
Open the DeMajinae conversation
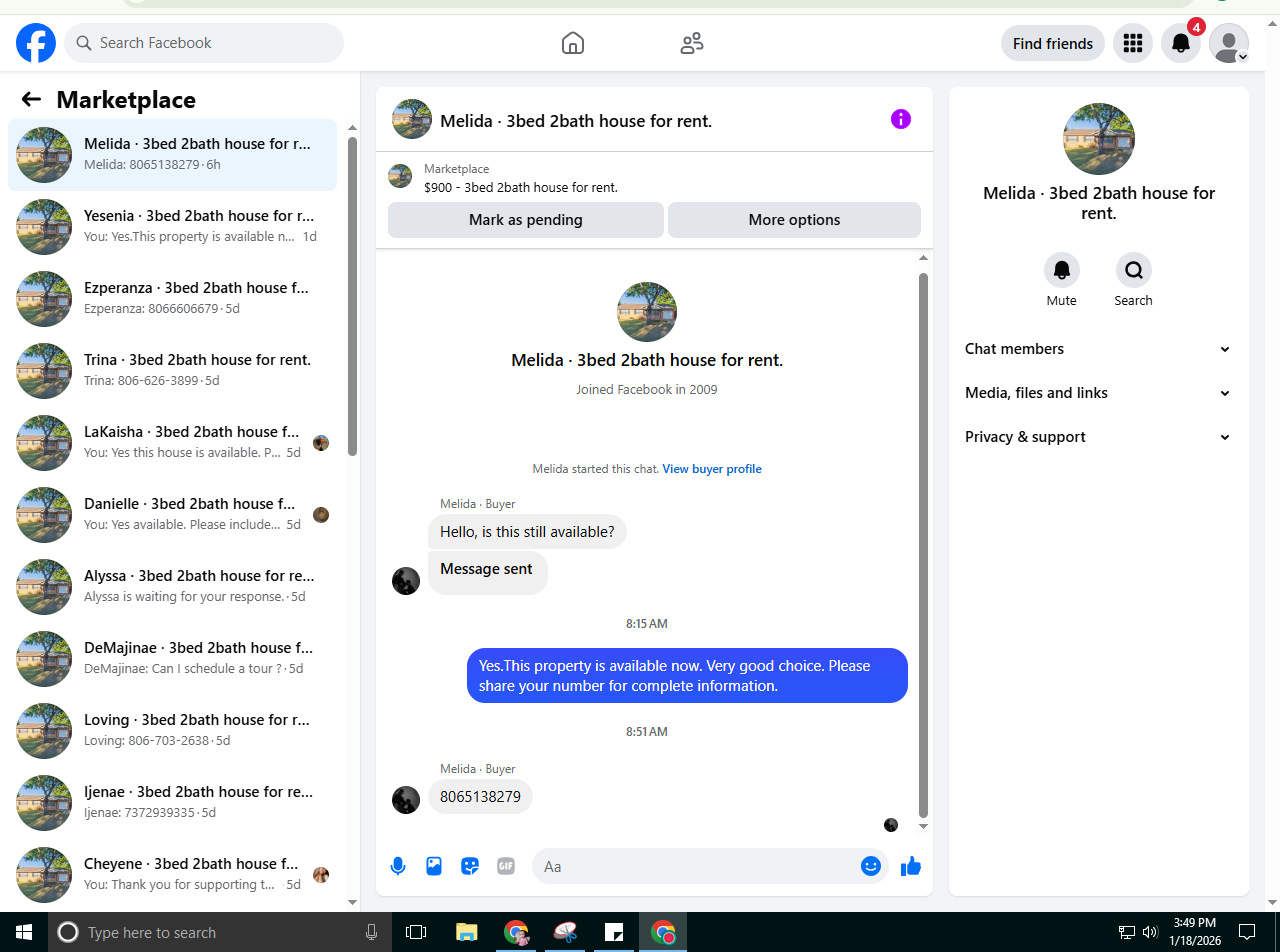coord(172,659)
